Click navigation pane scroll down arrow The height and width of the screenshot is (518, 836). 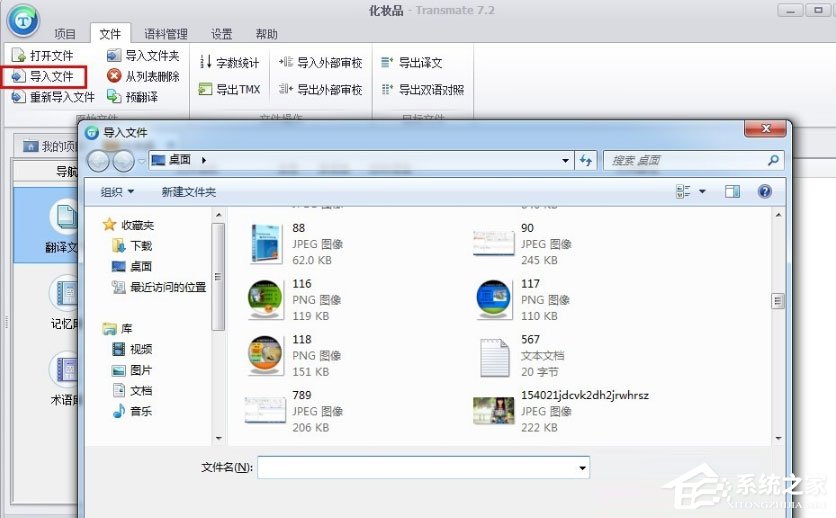pyautogui.click(x=219, y=438)
